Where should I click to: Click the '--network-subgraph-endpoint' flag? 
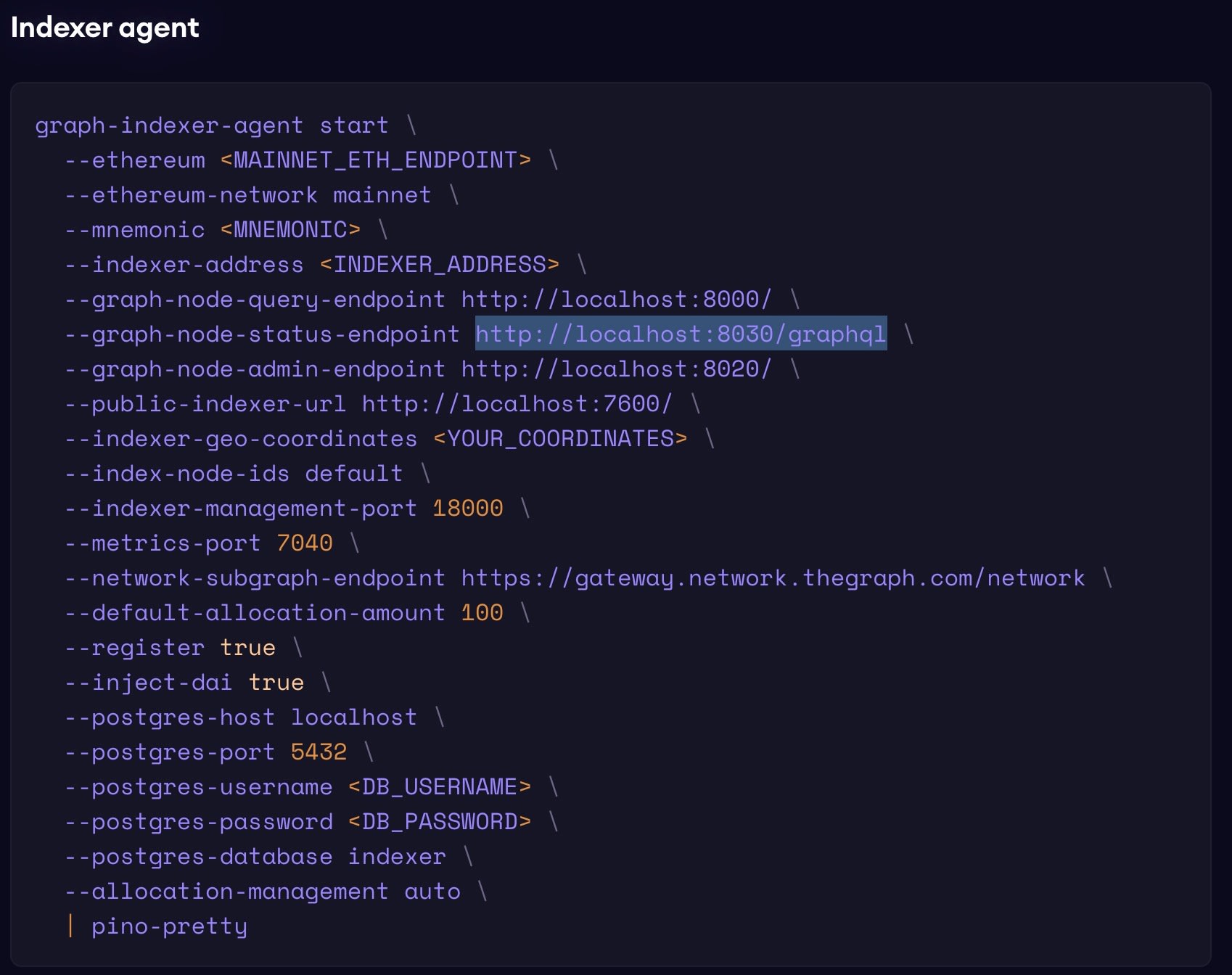(x=255, y=577)
